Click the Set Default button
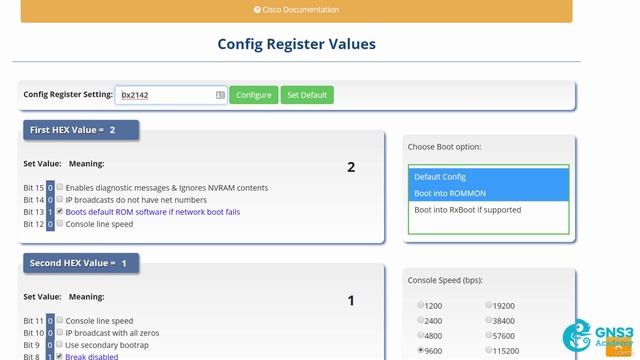 [307, 95]
